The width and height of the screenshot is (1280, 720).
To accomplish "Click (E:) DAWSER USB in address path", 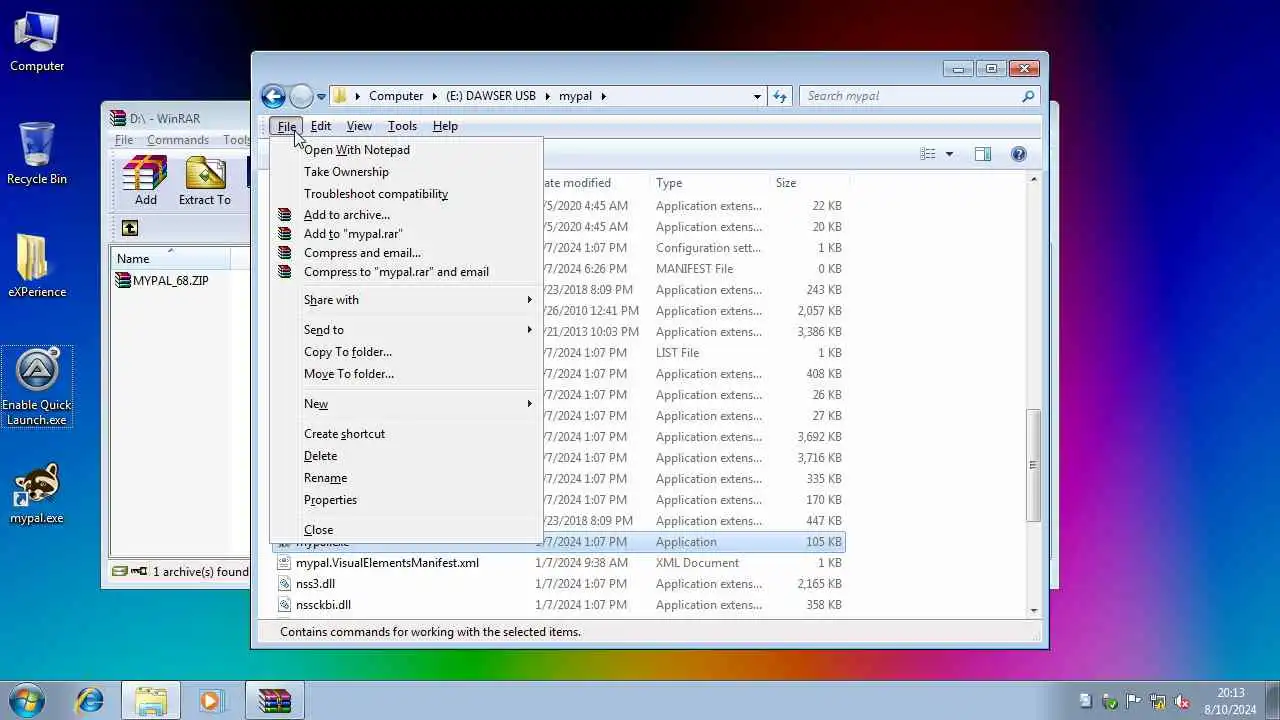I will [x=490, y=96].
